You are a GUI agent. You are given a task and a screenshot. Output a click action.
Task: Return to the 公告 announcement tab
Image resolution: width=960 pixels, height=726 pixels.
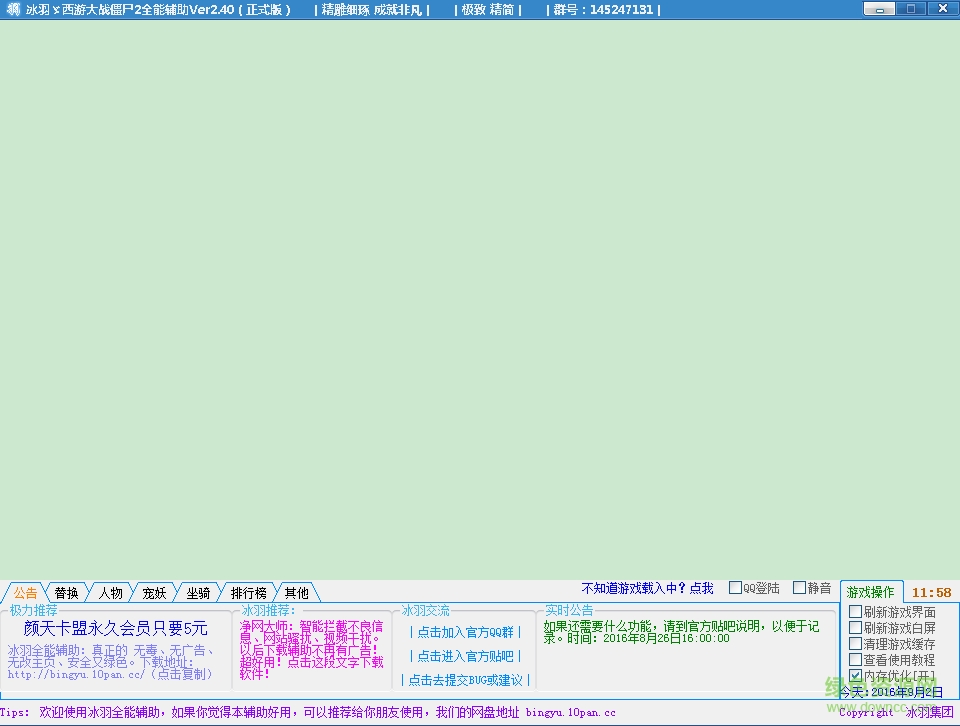point(25,591)
